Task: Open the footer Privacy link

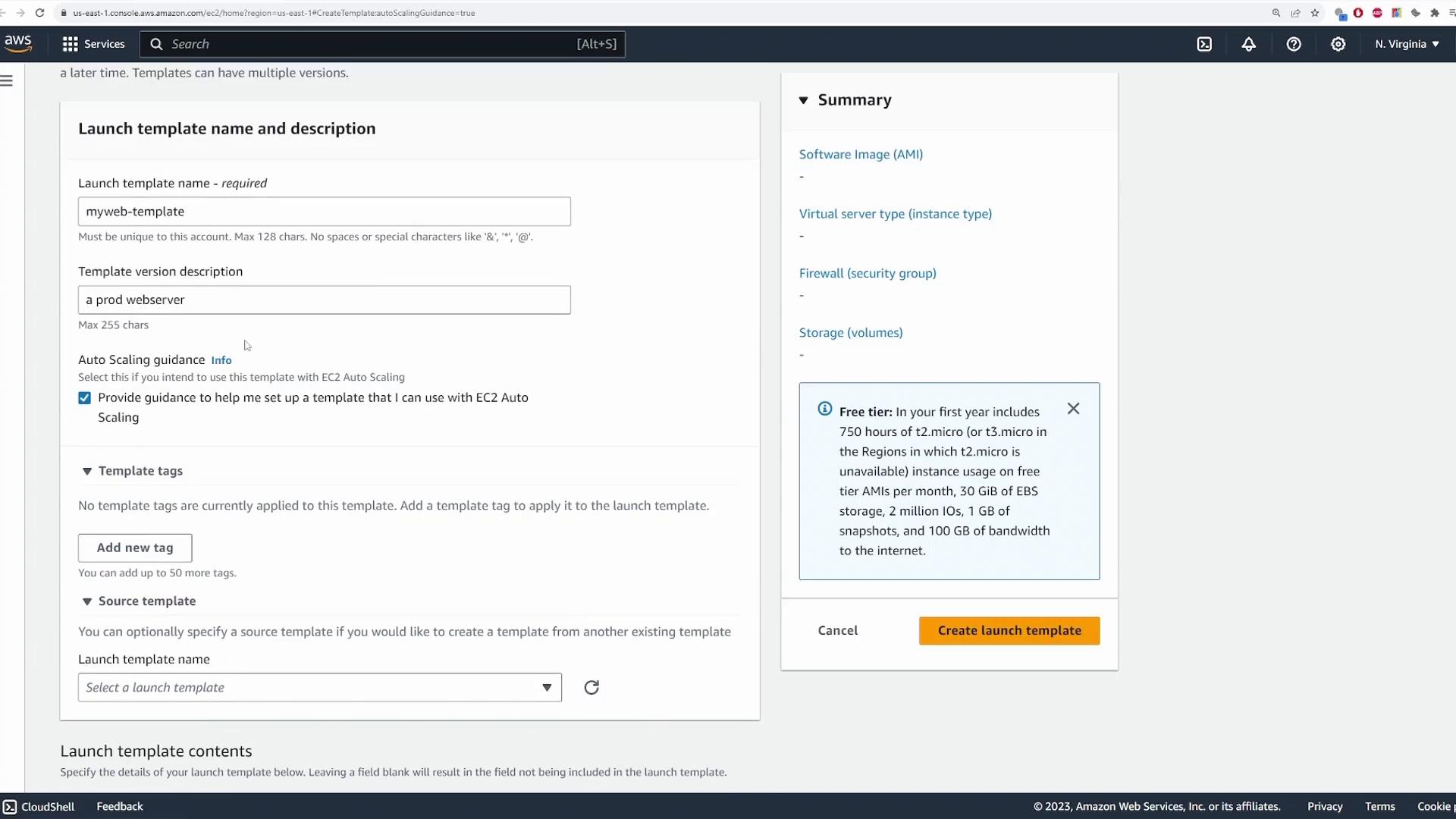Action: pyautogui.click(x=1325, y=807)
